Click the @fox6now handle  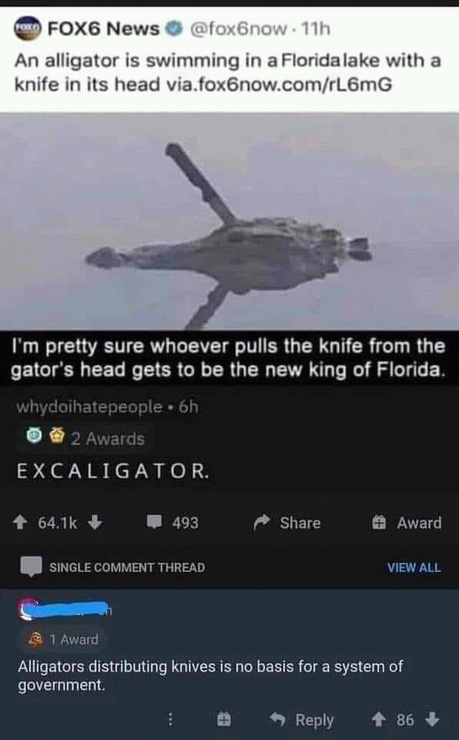pyautogui.click(x=238, y=29)
